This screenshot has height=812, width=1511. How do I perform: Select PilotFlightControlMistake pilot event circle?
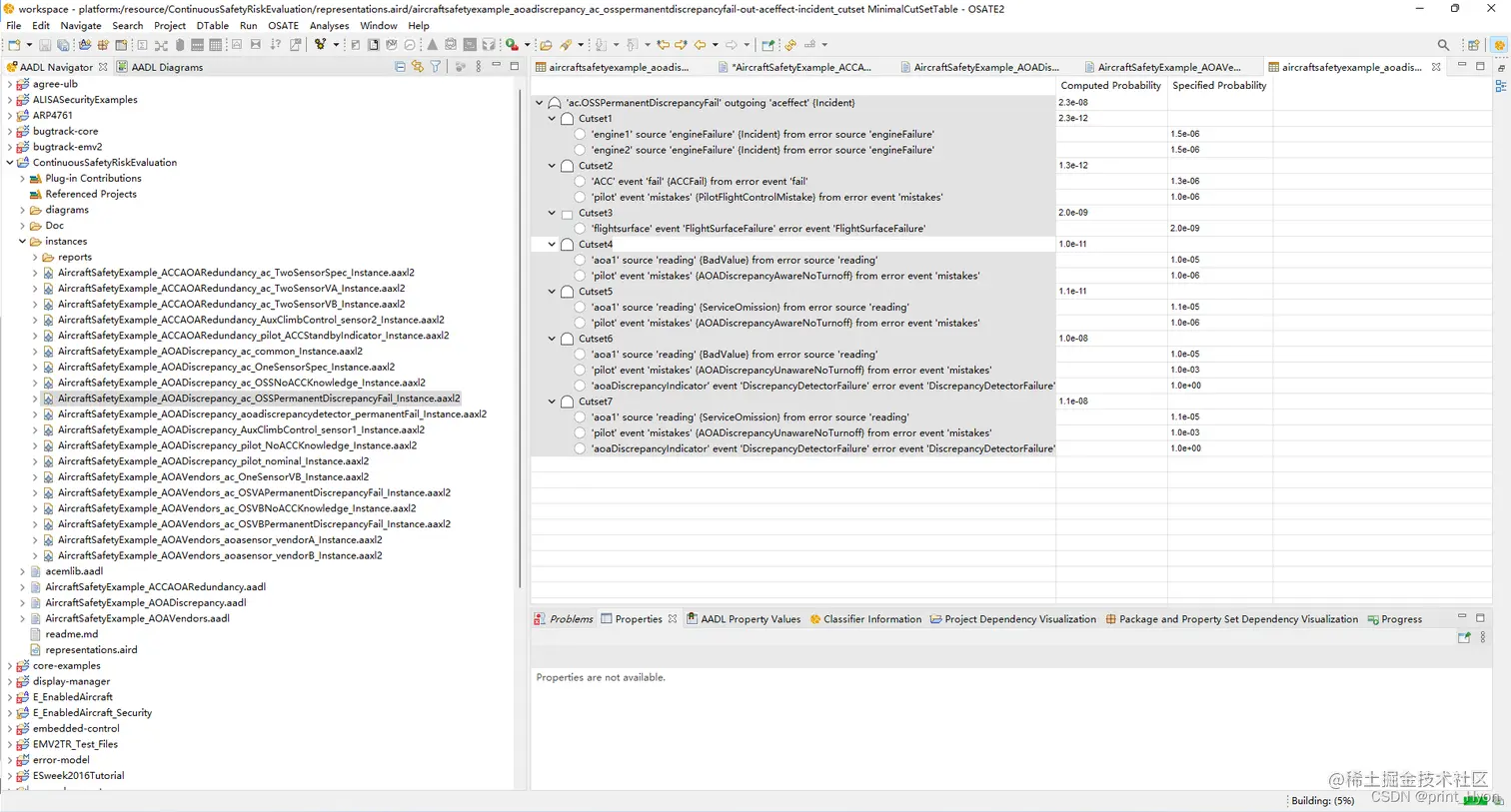coord(580,197)
